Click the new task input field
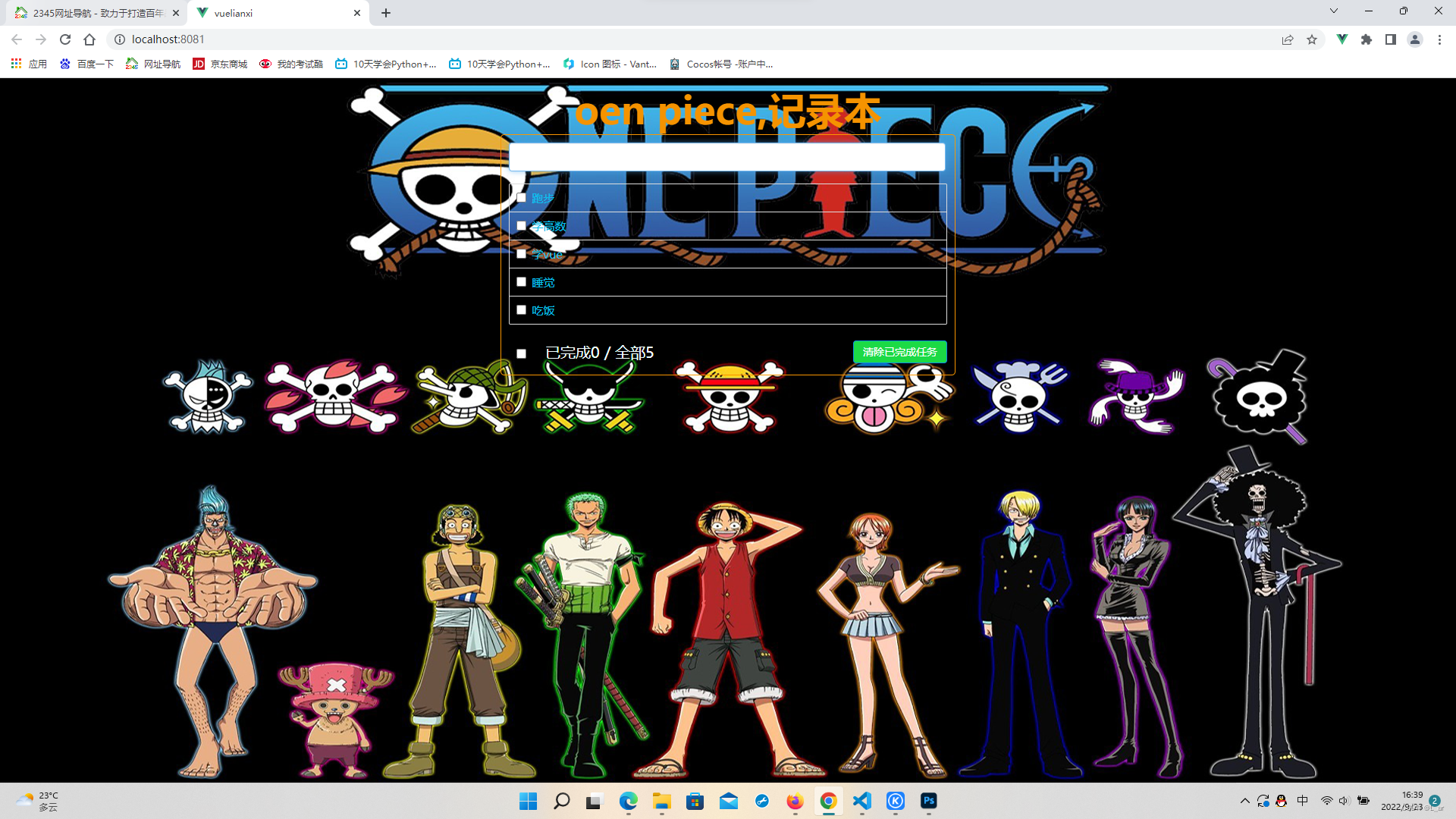This screenshot has height=819, width=1456. pos(726,157)
